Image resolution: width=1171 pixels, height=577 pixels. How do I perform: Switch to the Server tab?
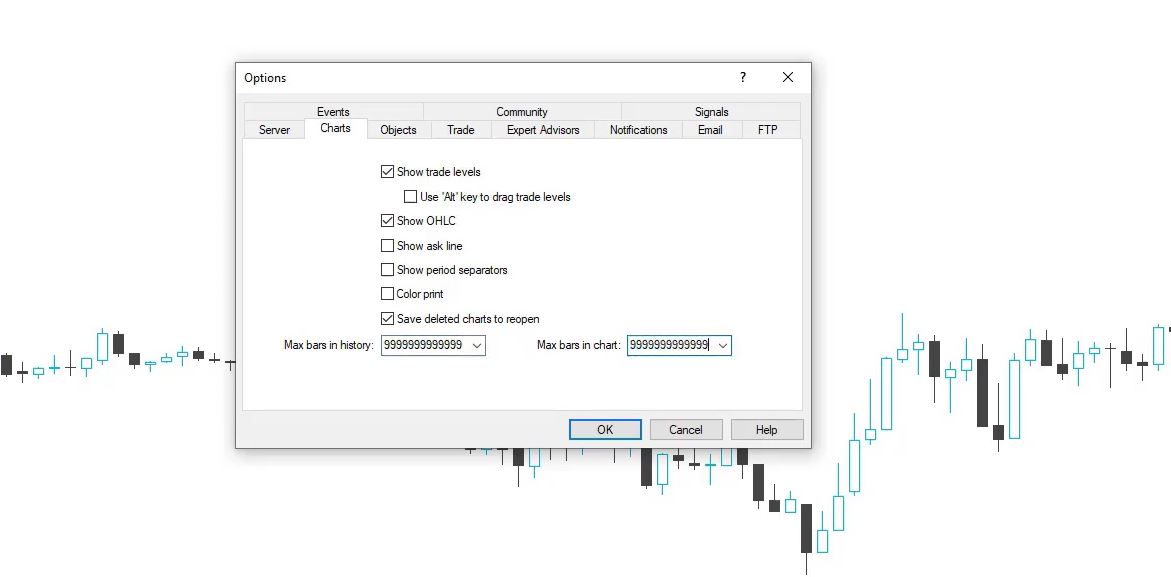[274, 129]
